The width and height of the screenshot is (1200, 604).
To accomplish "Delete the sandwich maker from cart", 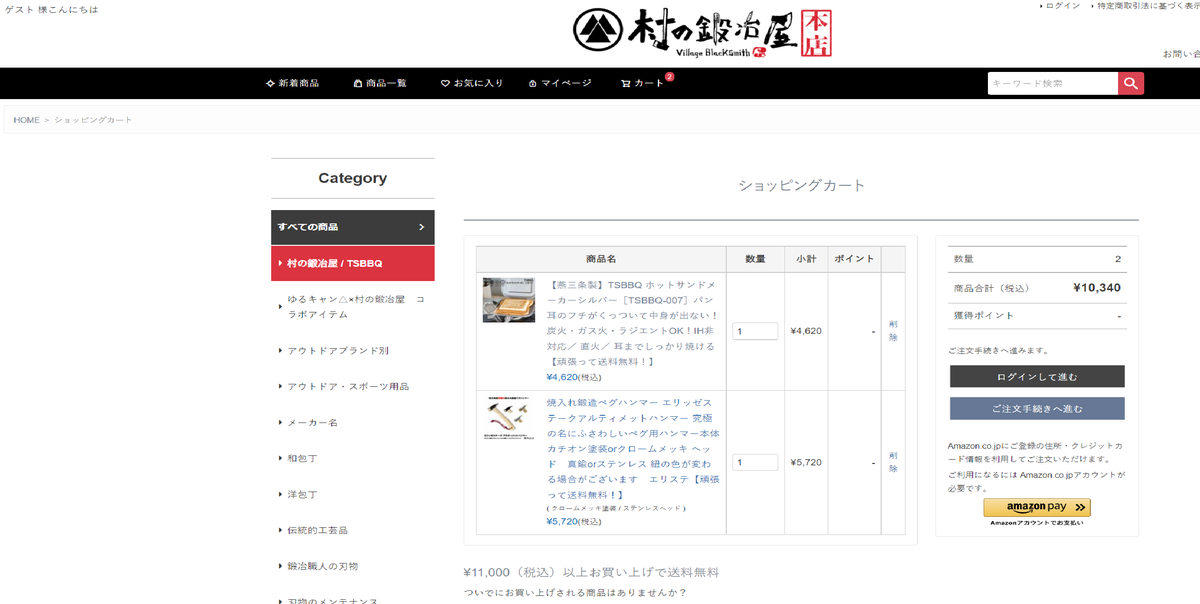I will (893, 331).
